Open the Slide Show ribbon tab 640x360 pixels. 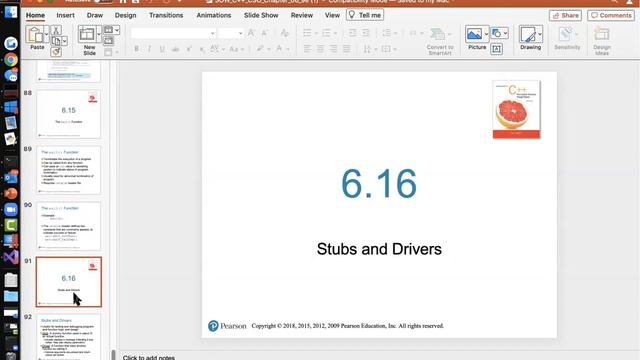coord(261,15)
